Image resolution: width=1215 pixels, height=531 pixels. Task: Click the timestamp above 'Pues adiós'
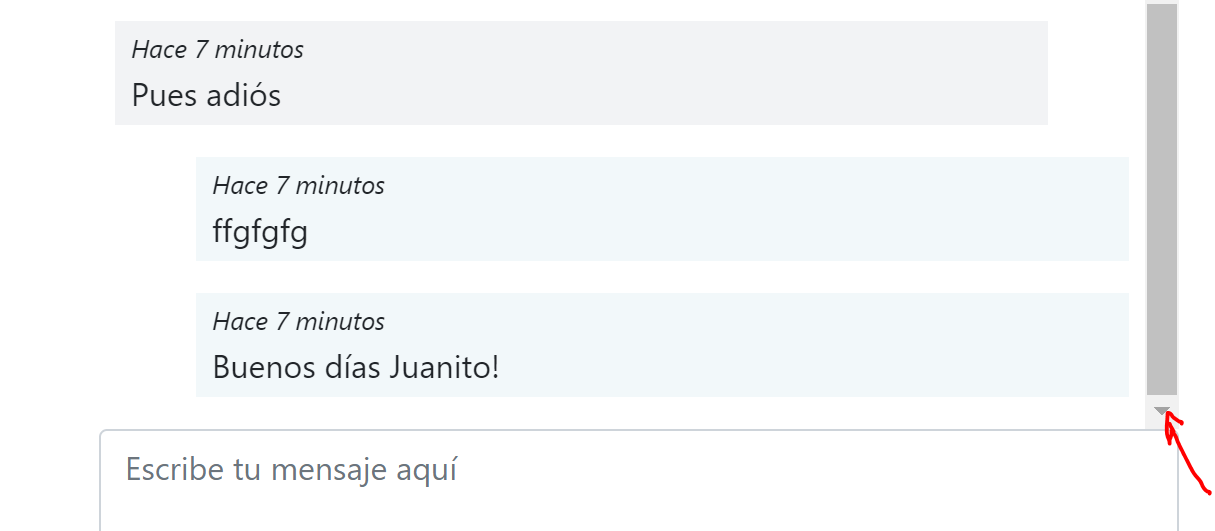click(218, 49)
